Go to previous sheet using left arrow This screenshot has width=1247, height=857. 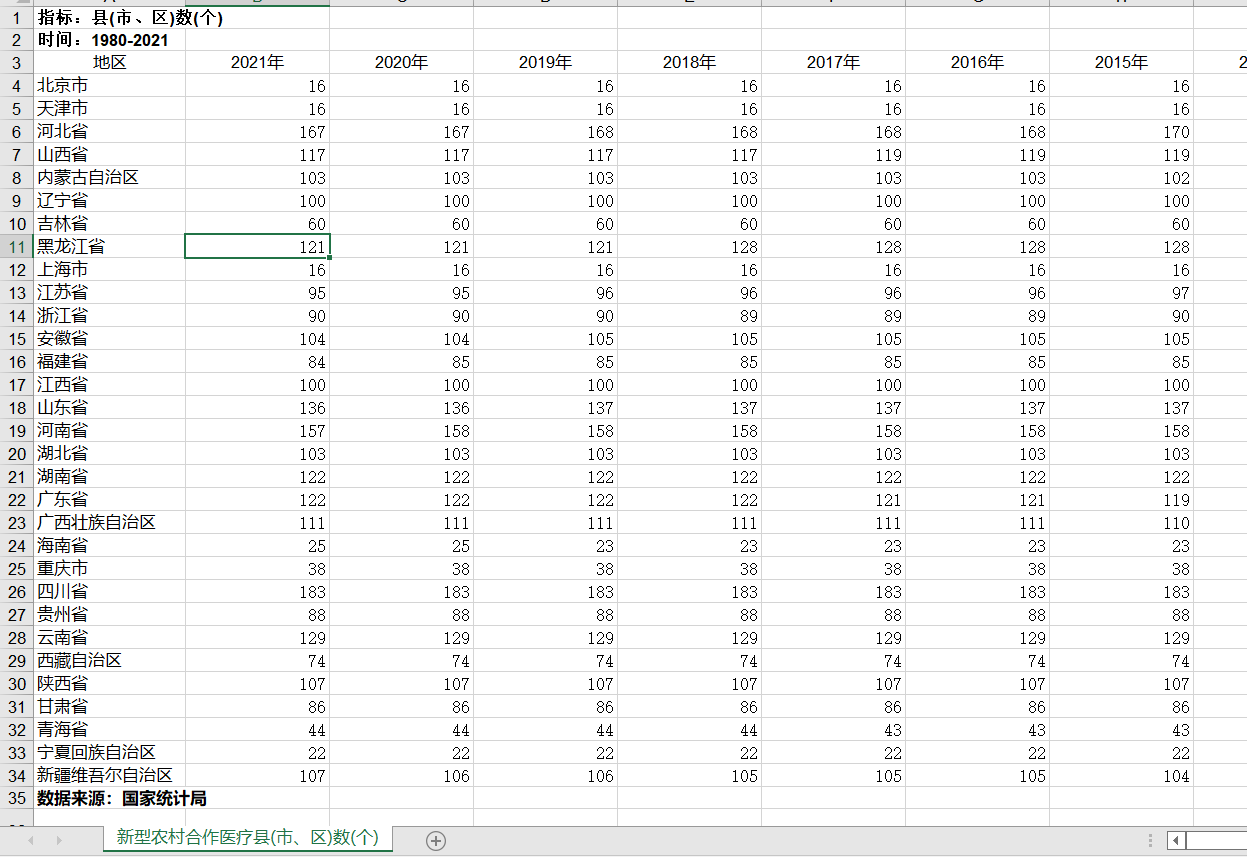click(x=31, y=841)
